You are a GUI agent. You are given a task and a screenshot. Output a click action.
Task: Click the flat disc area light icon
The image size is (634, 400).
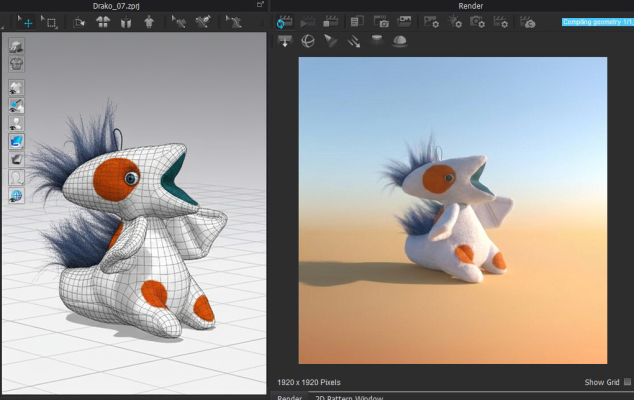click(377, 40)
